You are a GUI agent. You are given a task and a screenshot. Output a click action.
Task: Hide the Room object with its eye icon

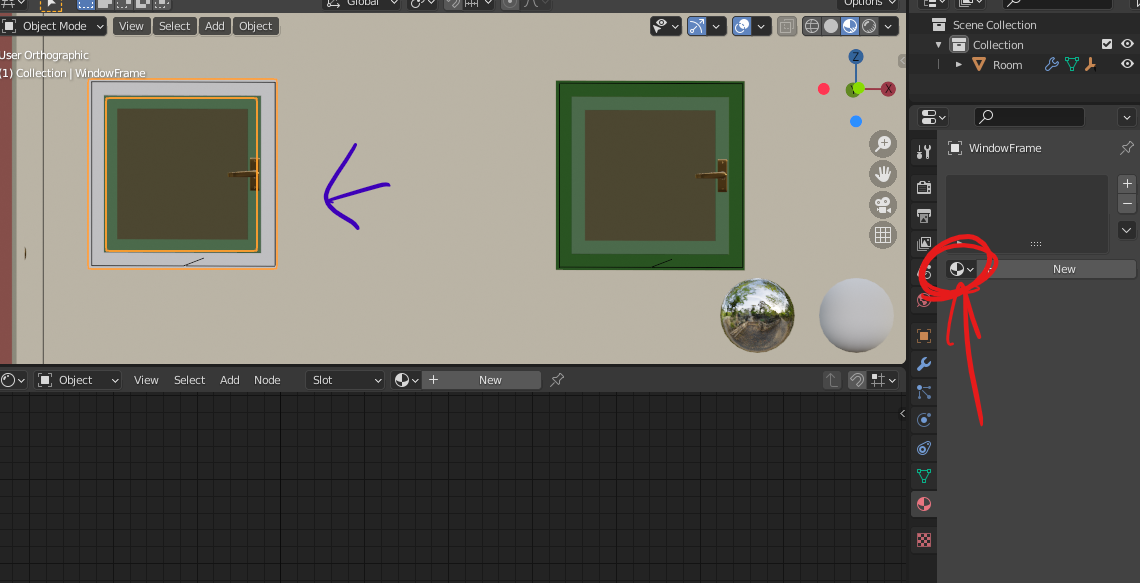pyautogui.click(x=1127, y=65)
